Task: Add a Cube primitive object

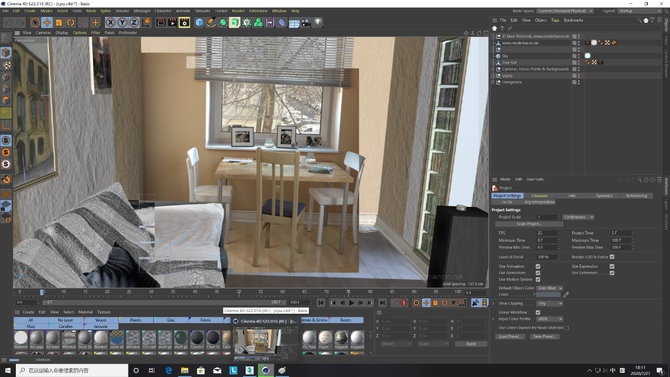Action: pos(199,22)
